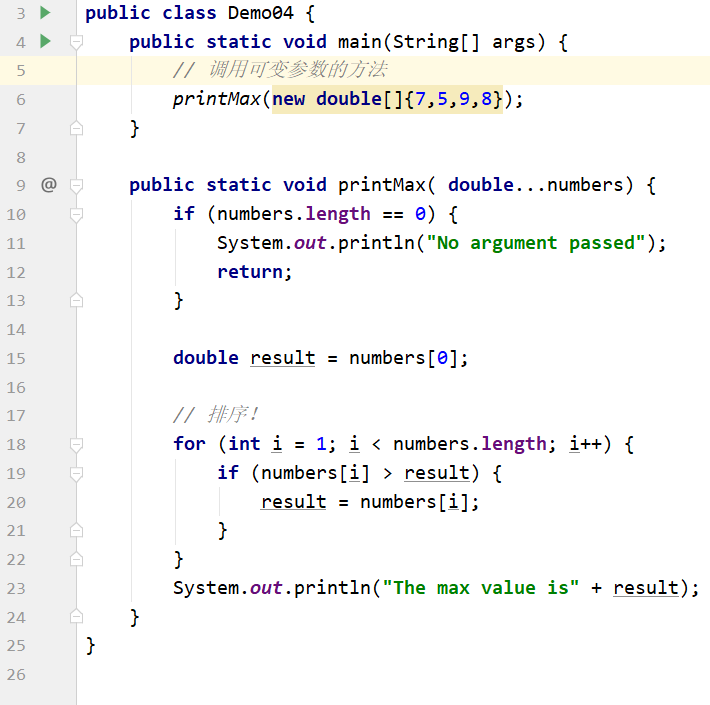
Task: Click fold end marker on line 21
Action: (76, 531)
